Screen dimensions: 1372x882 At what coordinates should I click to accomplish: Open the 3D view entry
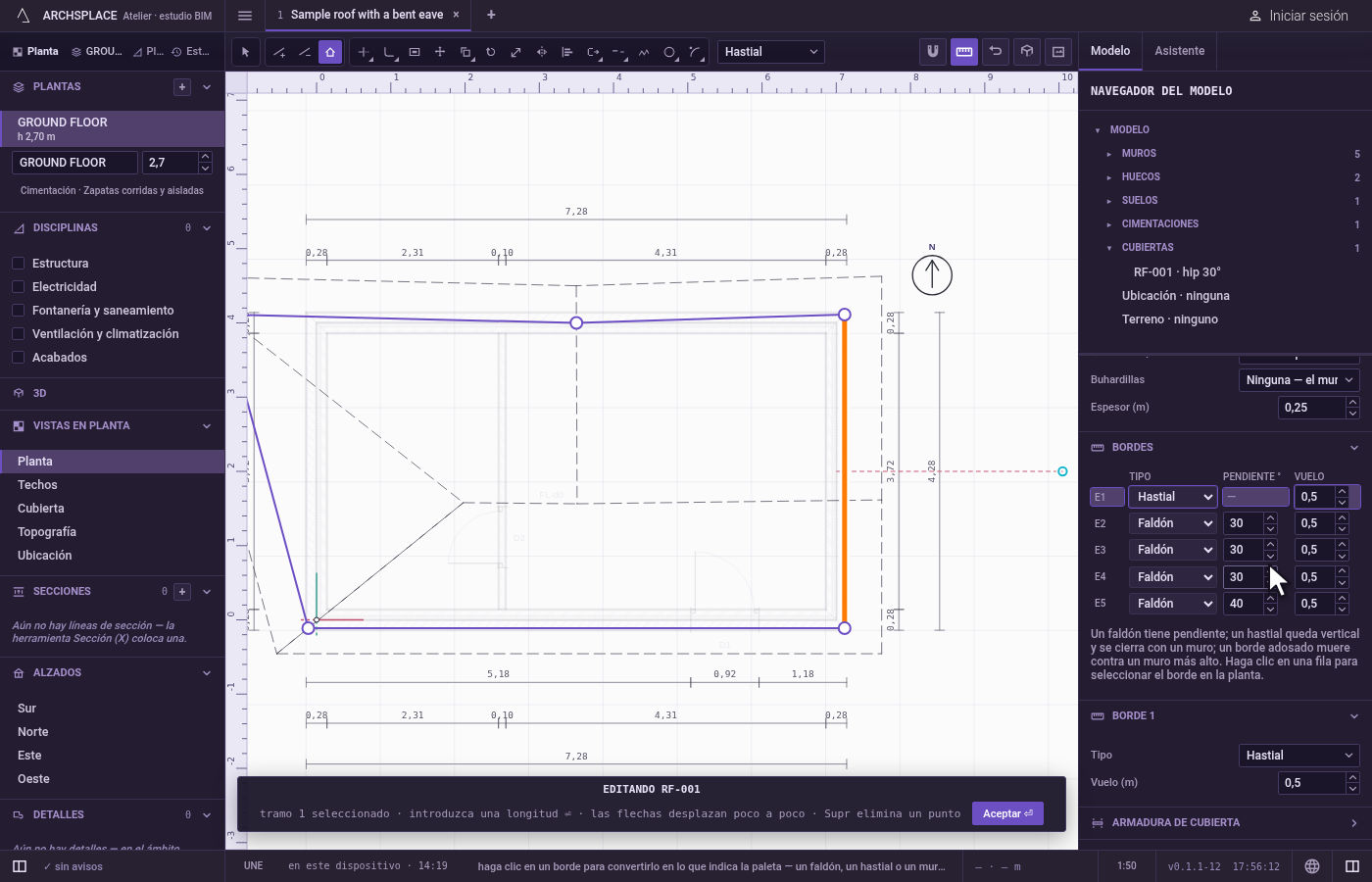(112, 393)
